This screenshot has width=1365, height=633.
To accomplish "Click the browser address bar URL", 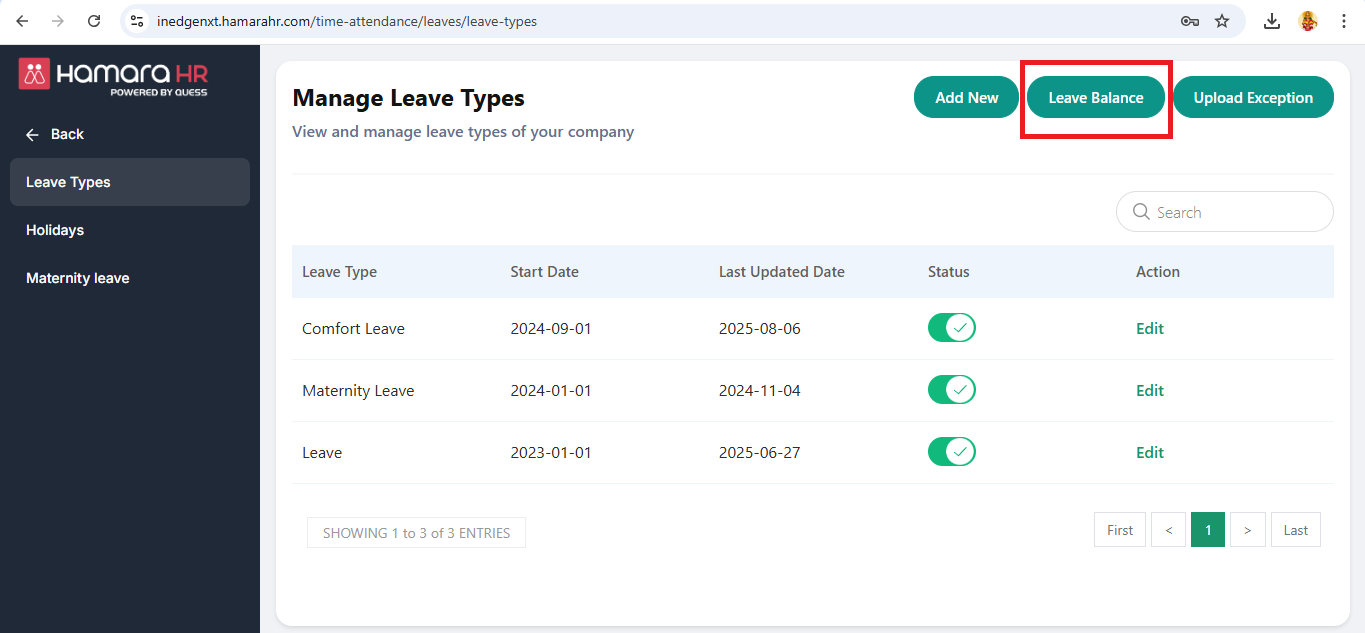I will (347, 21).
